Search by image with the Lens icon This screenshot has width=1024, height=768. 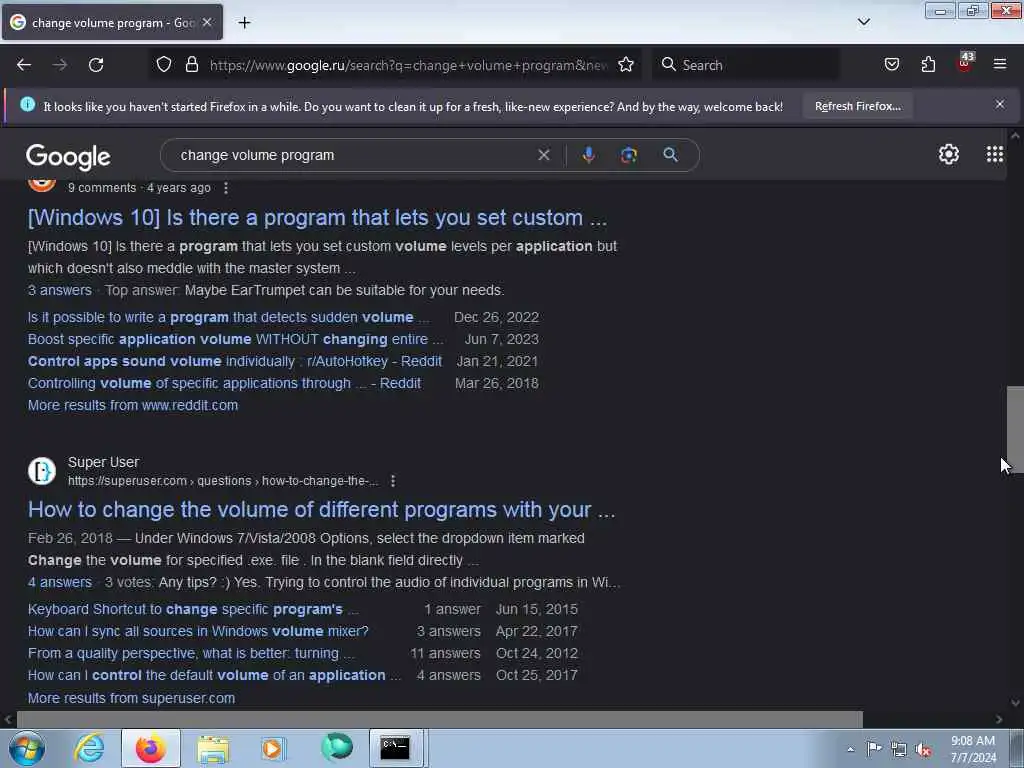pyautogui.click(x=628, y=155)
